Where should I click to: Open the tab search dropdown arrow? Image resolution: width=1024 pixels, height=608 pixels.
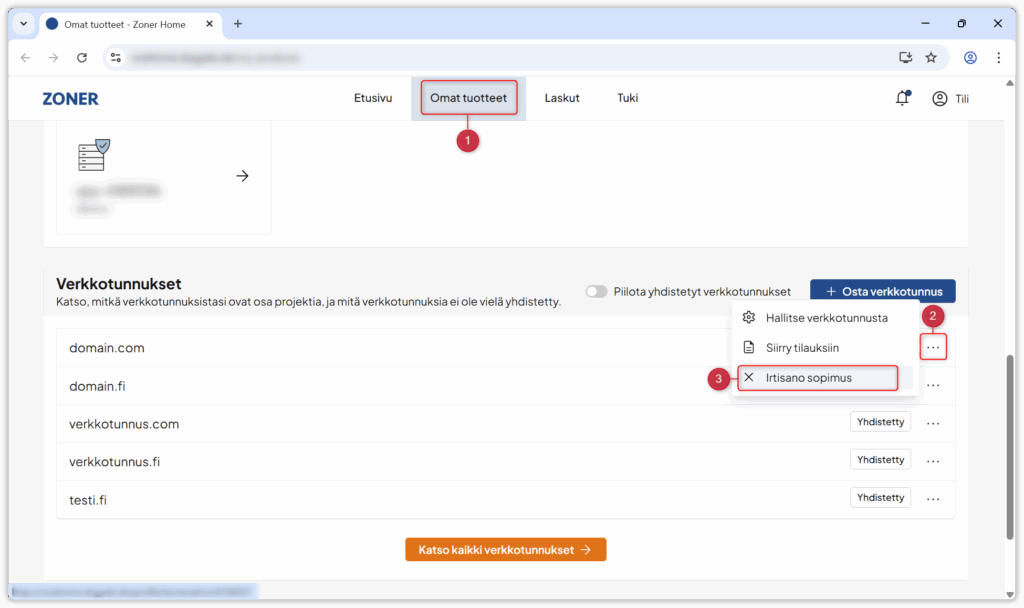click(24, 24)
